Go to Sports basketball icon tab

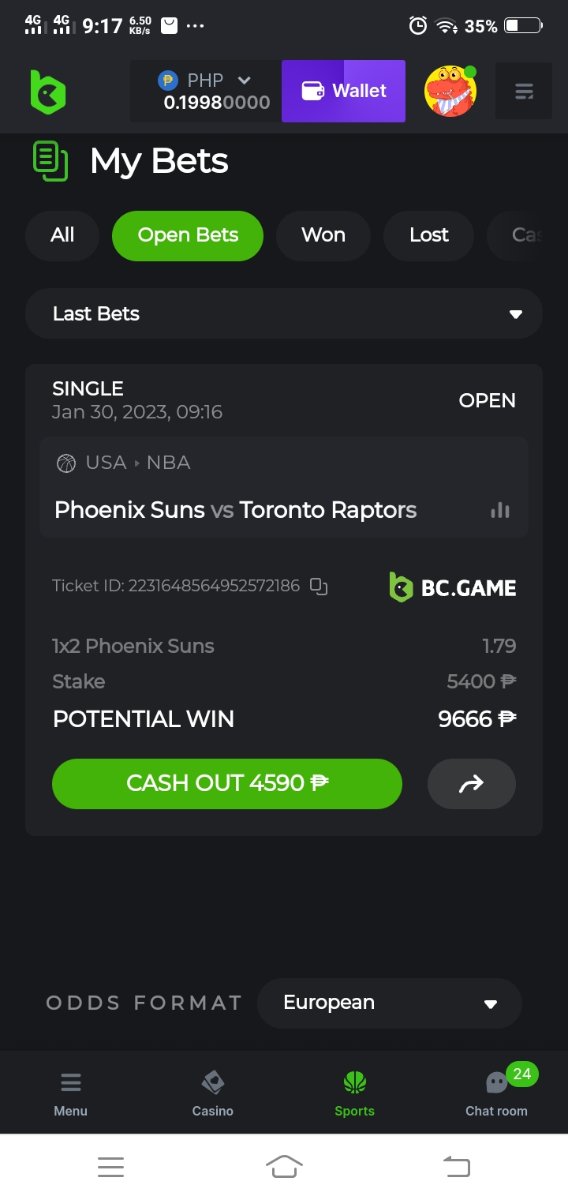[355, 1092]
